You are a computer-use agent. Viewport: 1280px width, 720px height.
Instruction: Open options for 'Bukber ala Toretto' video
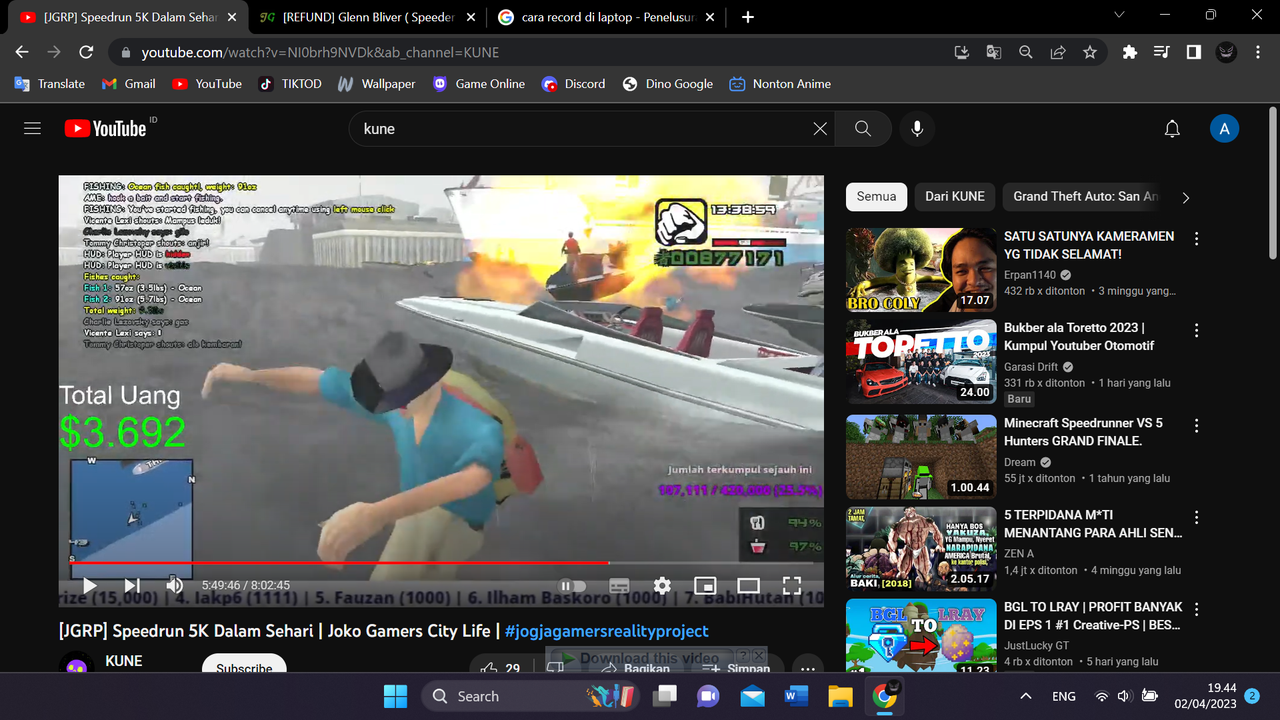(x=1197, y=331)
